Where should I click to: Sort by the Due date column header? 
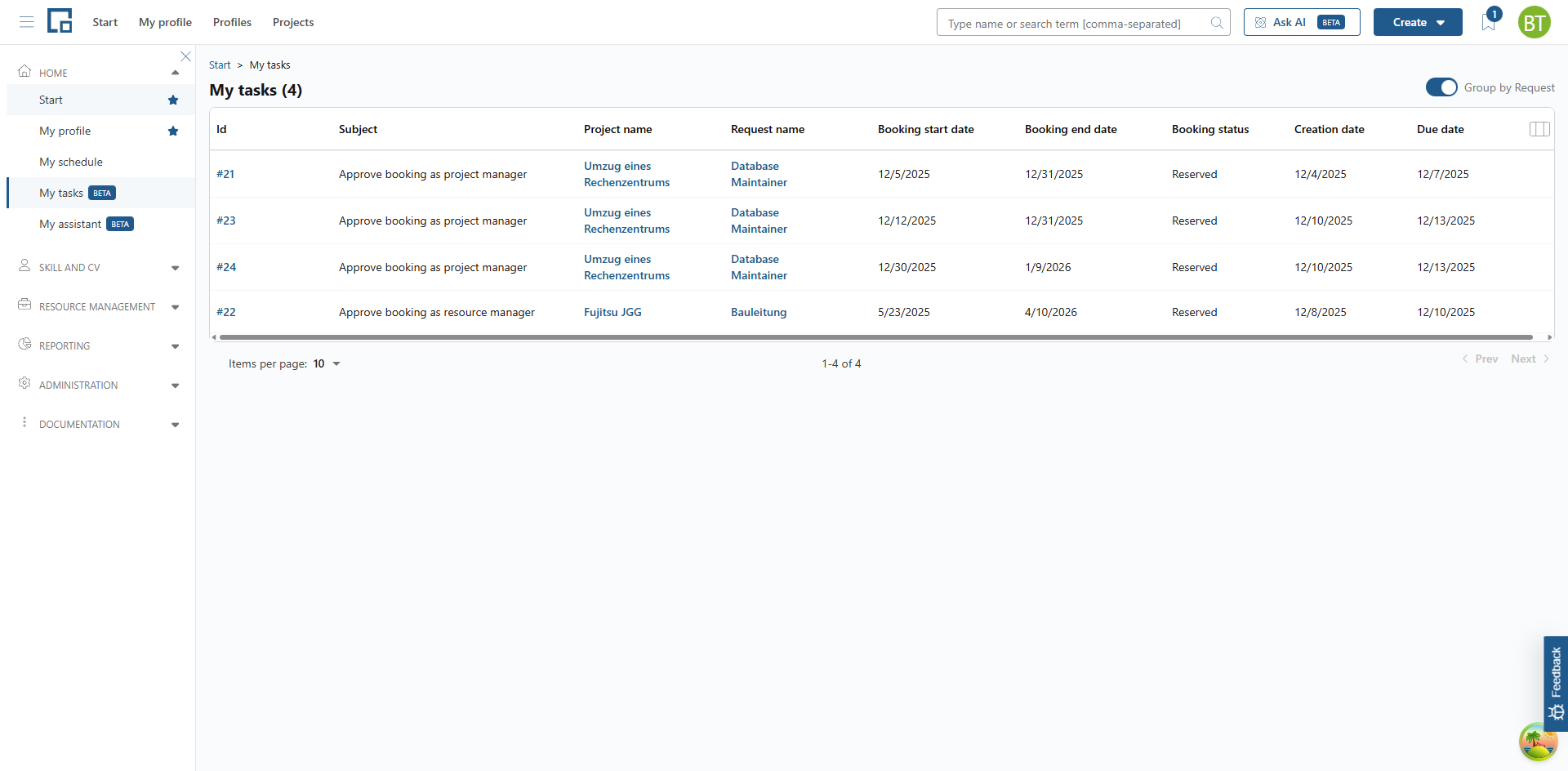pos(1441,129)
